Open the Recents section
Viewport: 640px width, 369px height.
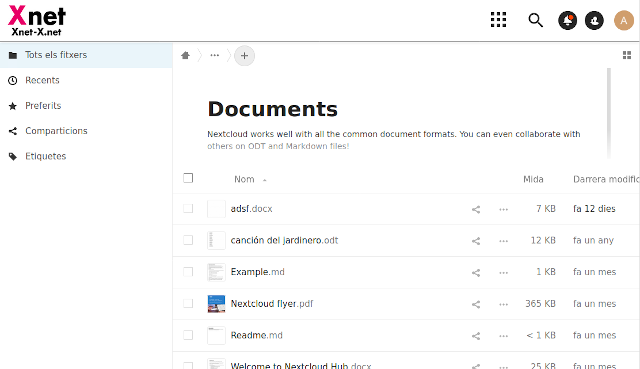42,80
